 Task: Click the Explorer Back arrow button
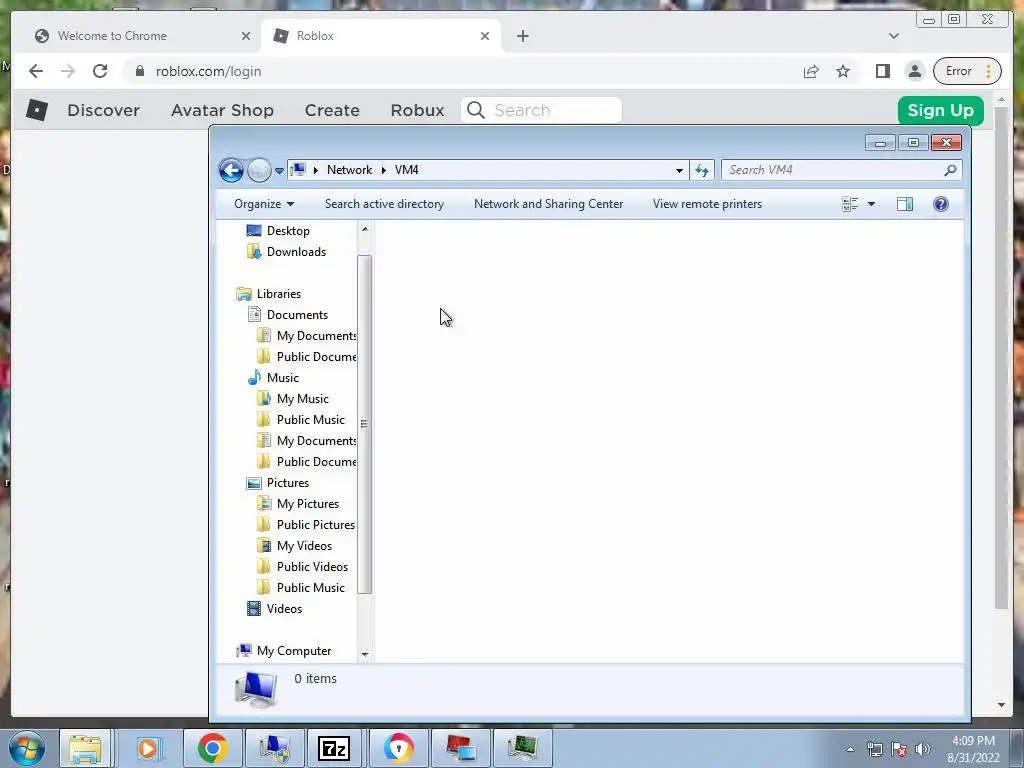pyautogui.click(x=231, y=170)
